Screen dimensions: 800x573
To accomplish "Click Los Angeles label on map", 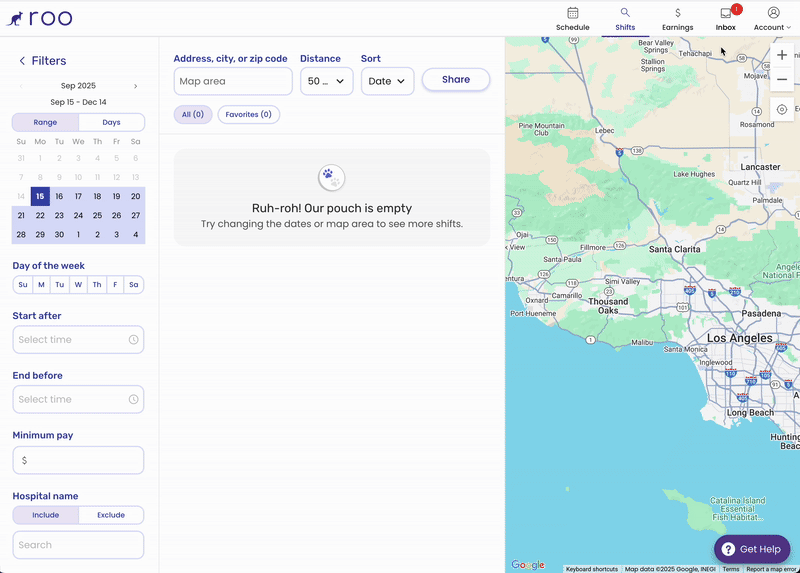I will pyautogui.click(x=739, y=338).
